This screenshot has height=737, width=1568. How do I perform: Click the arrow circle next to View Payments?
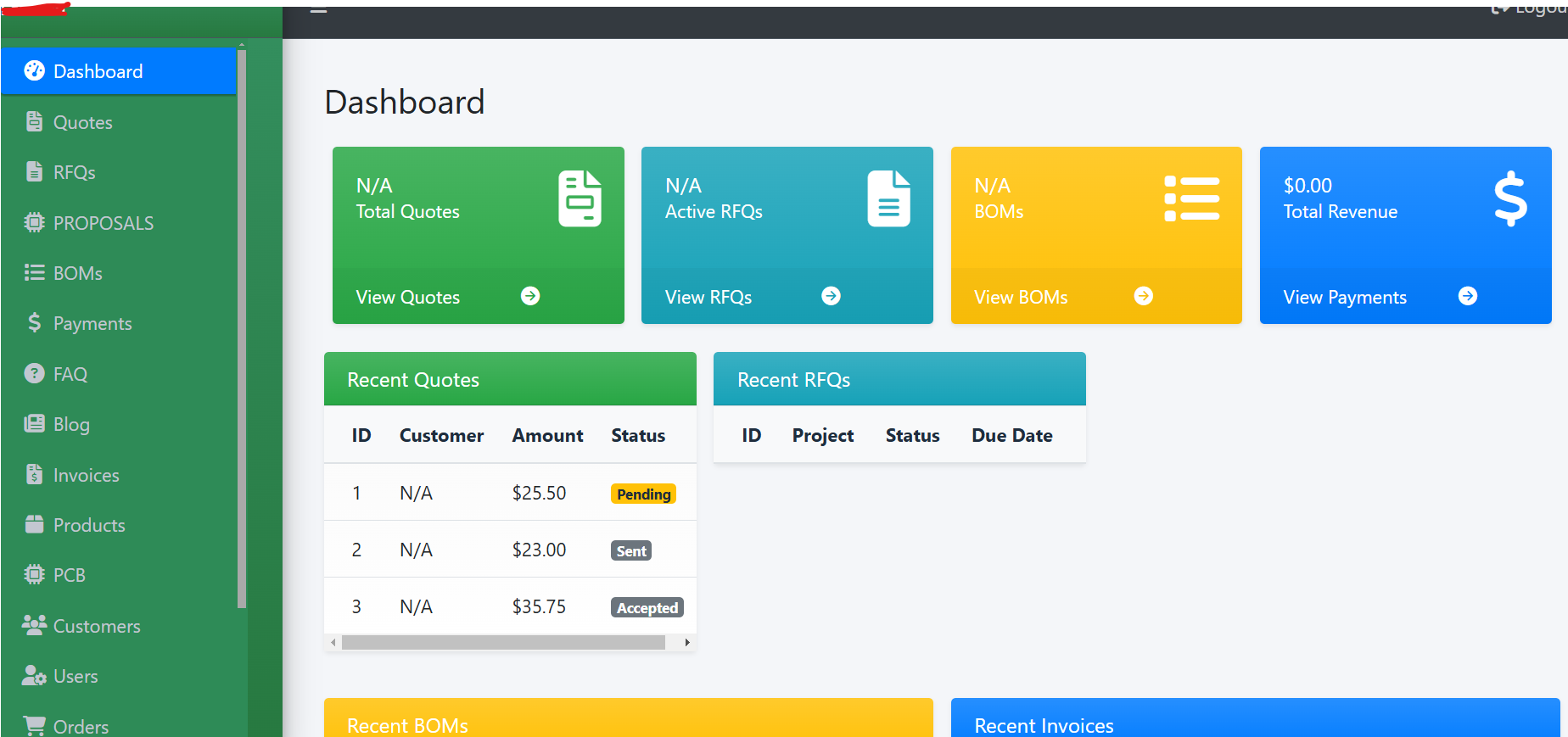click(1468, 295)
